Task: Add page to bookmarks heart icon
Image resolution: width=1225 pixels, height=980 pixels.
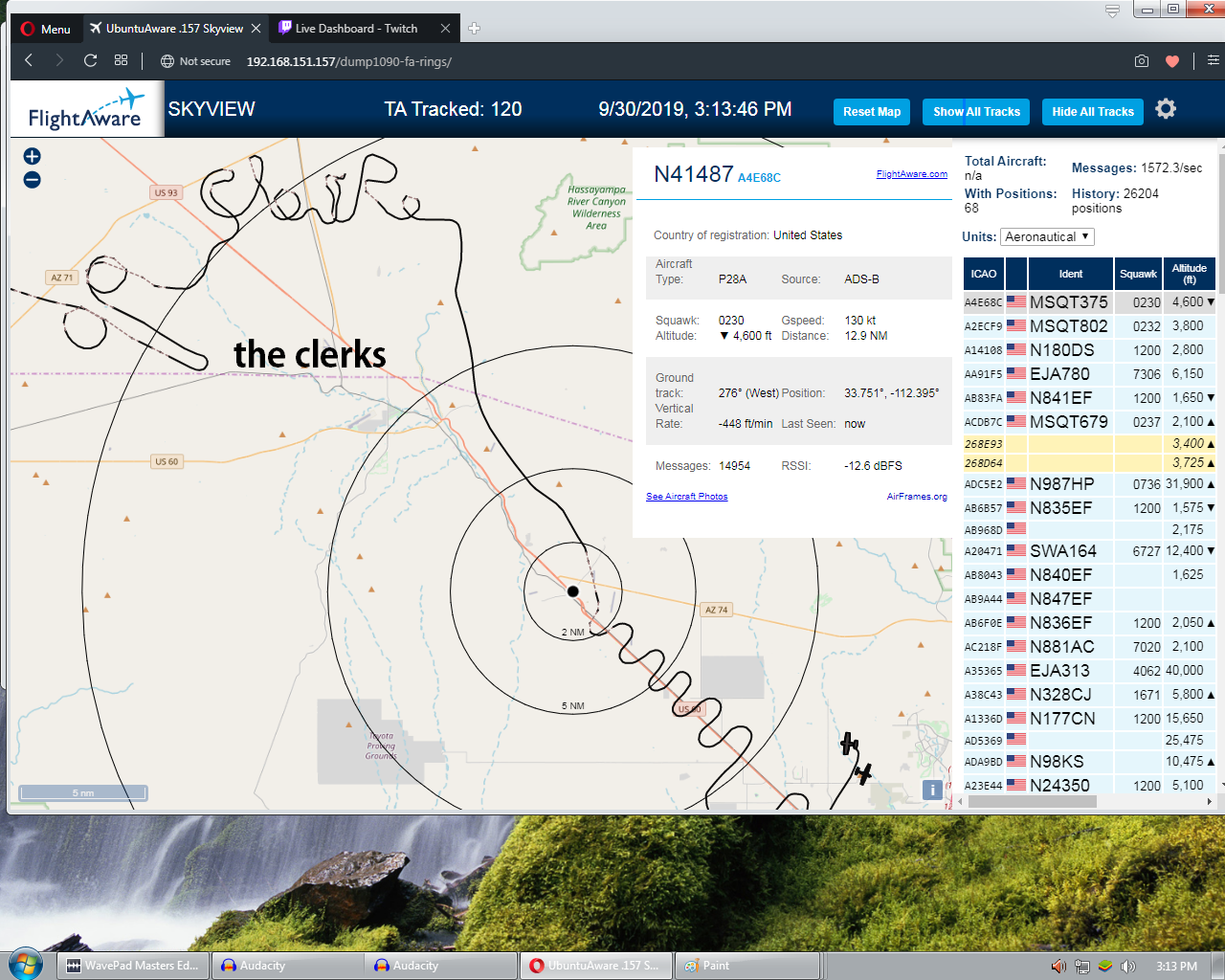Action: click(x=1172, y=61)
